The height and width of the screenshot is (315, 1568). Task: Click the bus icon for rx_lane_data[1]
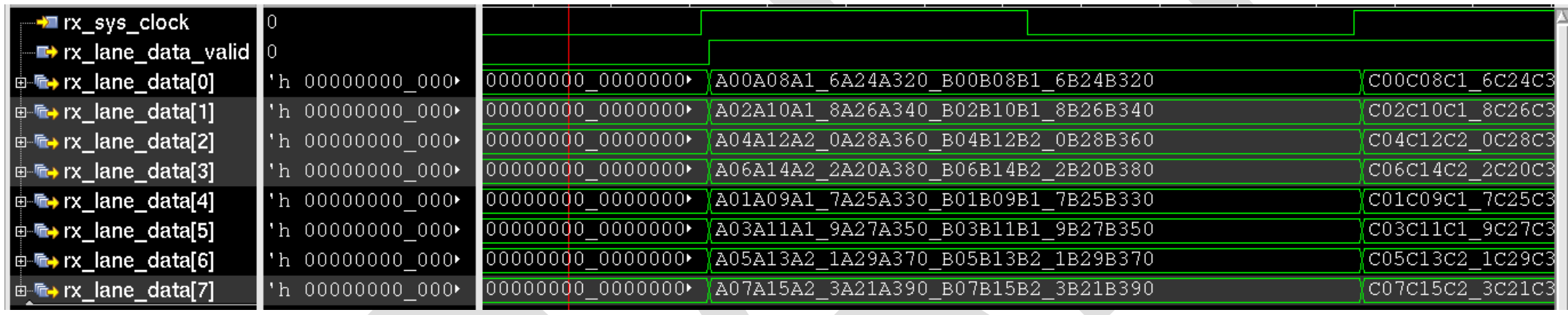click(x=46, y=112)
